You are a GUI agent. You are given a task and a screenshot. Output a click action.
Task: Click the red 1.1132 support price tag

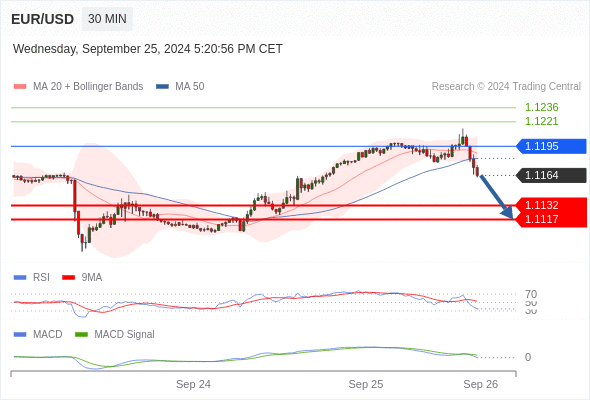pyautogui.click(x=551, y=205)
